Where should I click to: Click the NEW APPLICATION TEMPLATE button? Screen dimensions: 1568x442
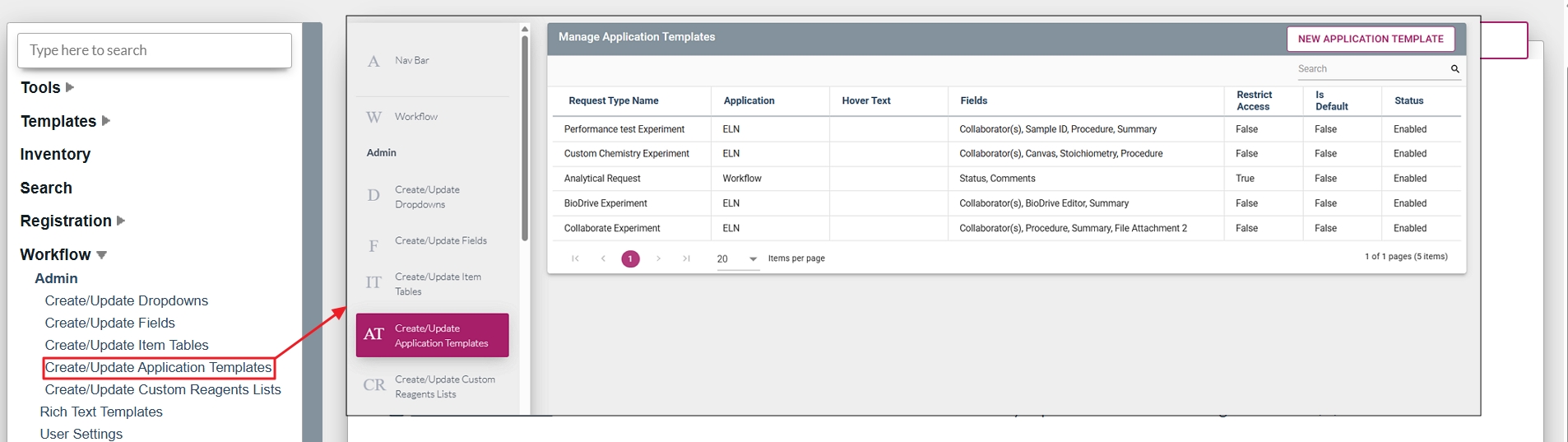[1370, 39]
